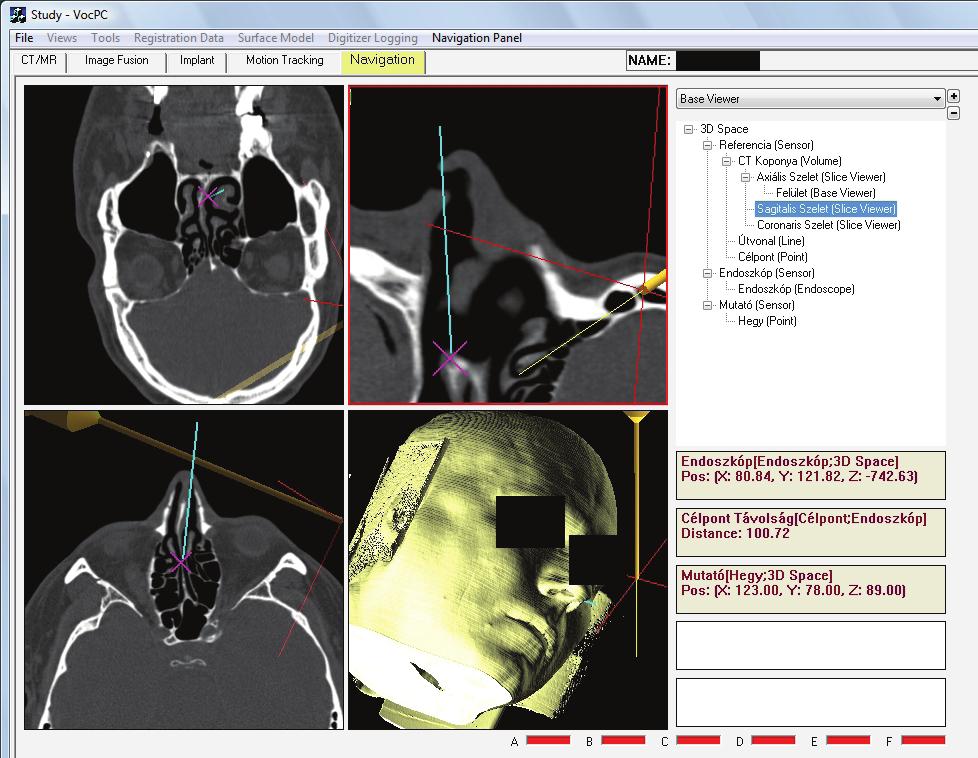Open the Tools menu

coord(105,37)
